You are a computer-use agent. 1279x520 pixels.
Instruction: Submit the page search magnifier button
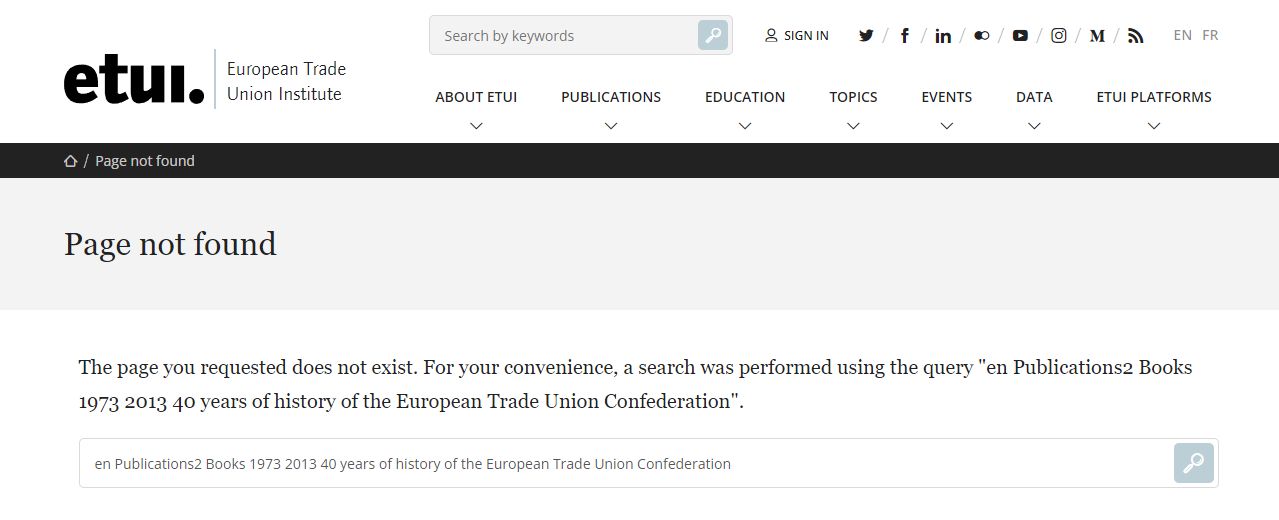click(x=1193, y=463)
